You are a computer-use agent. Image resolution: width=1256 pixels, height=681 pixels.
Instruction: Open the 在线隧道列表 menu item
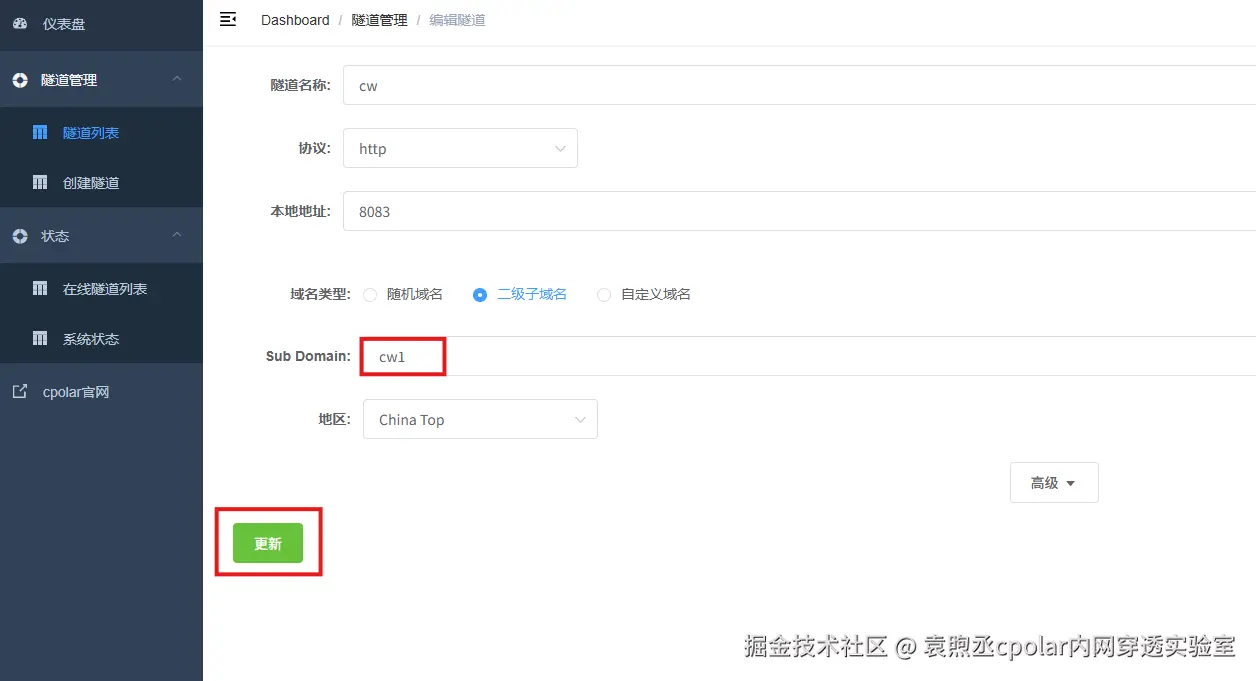click(x=101, y=288)
